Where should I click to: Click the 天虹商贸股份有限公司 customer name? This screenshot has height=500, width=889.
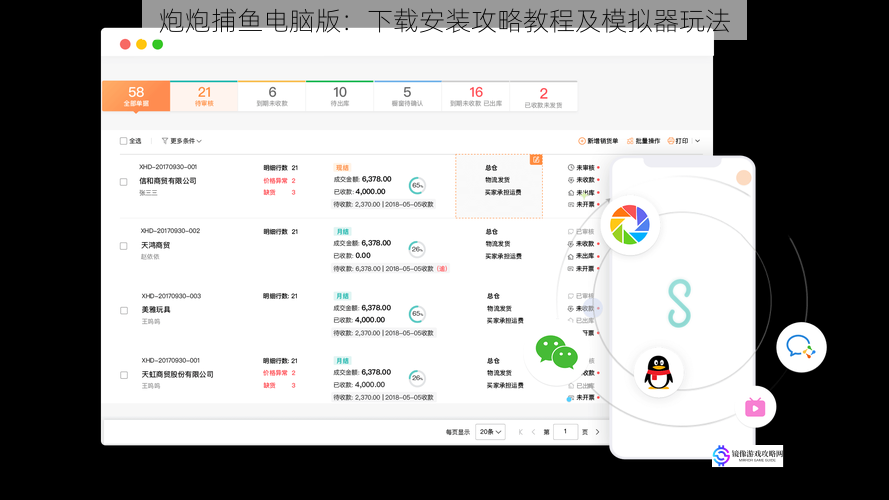pyautogui.click(x=177, y=374)
